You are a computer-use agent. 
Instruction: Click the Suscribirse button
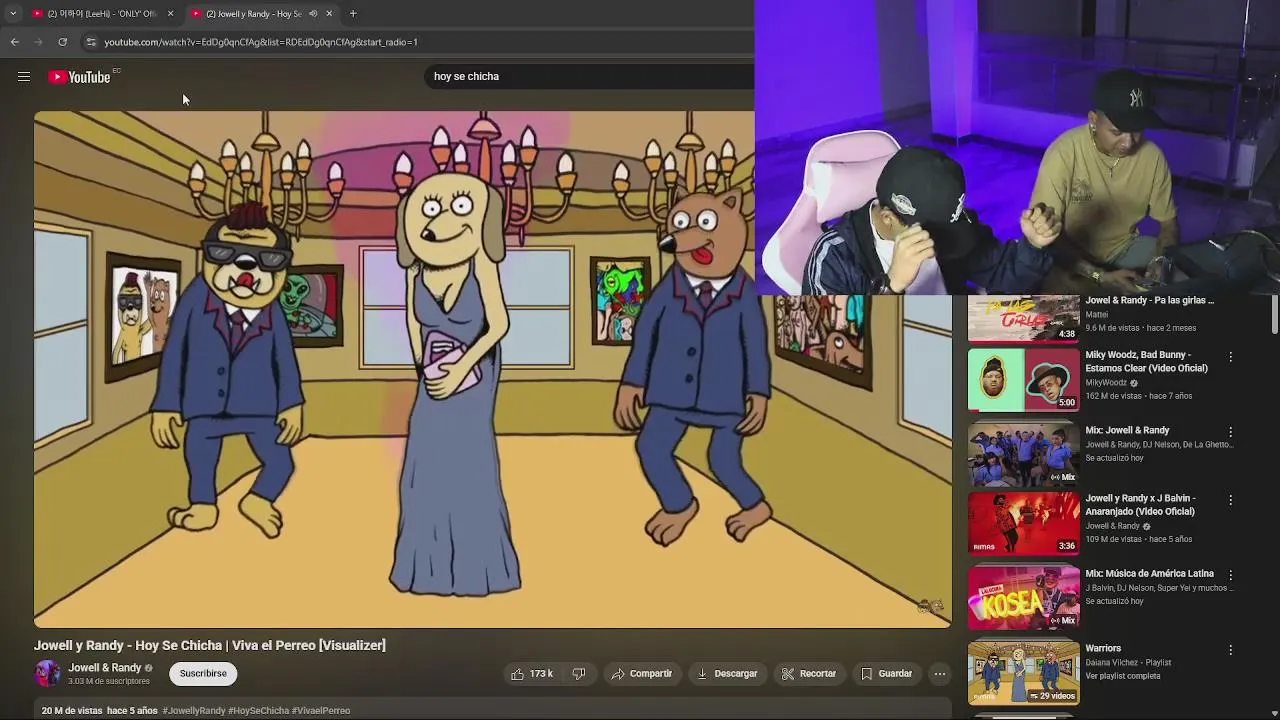[x=203, y=673]
